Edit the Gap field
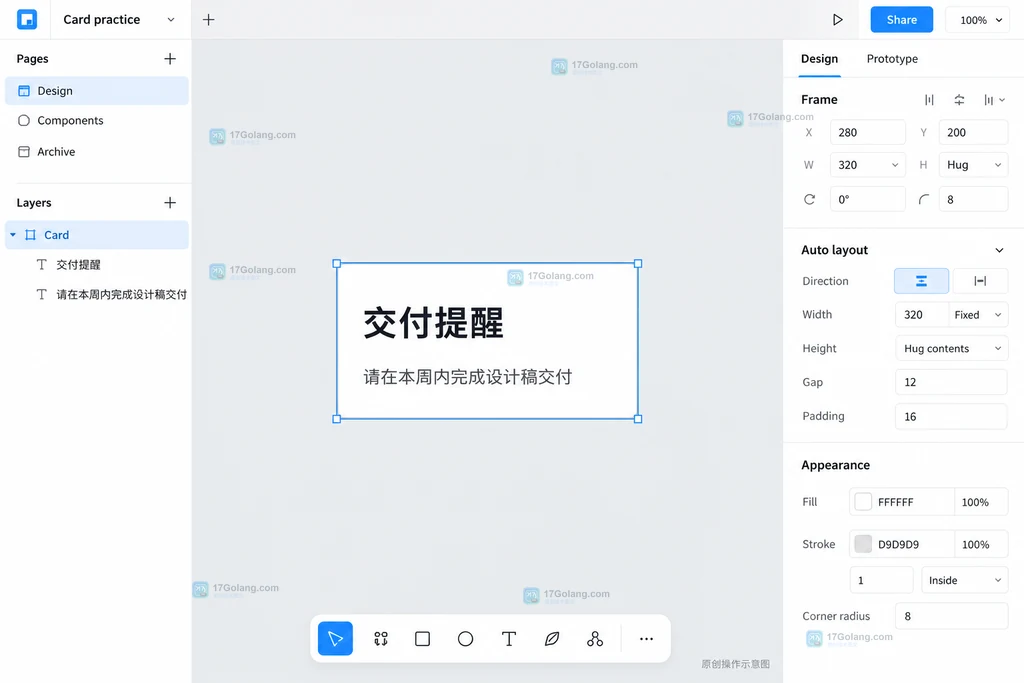Image resolution: width=1024 pixels, height=683 pixels. [x=952, y=382]
